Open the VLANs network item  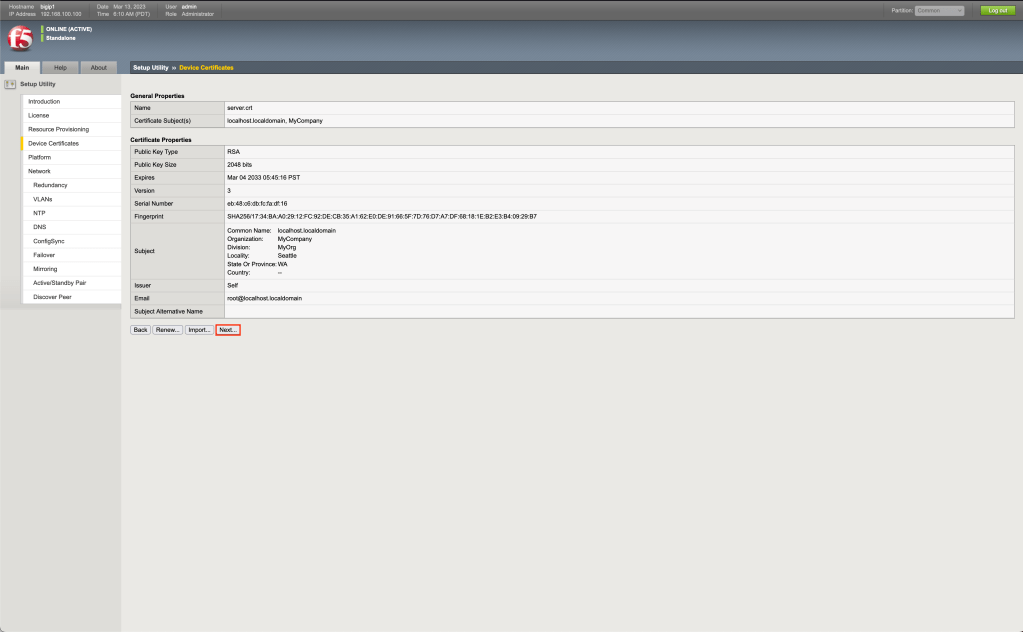click(x=43, y=199)
